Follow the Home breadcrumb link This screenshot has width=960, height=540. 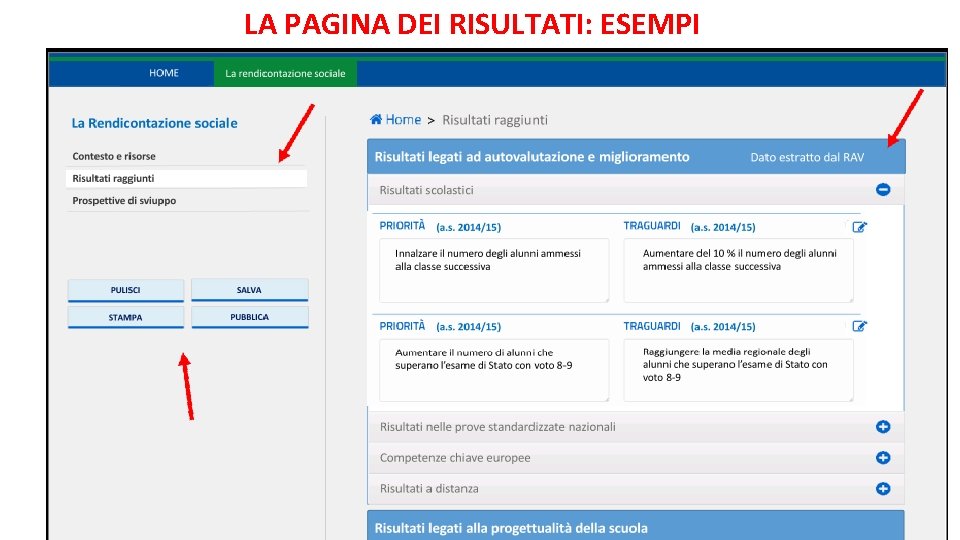[403, 119]
